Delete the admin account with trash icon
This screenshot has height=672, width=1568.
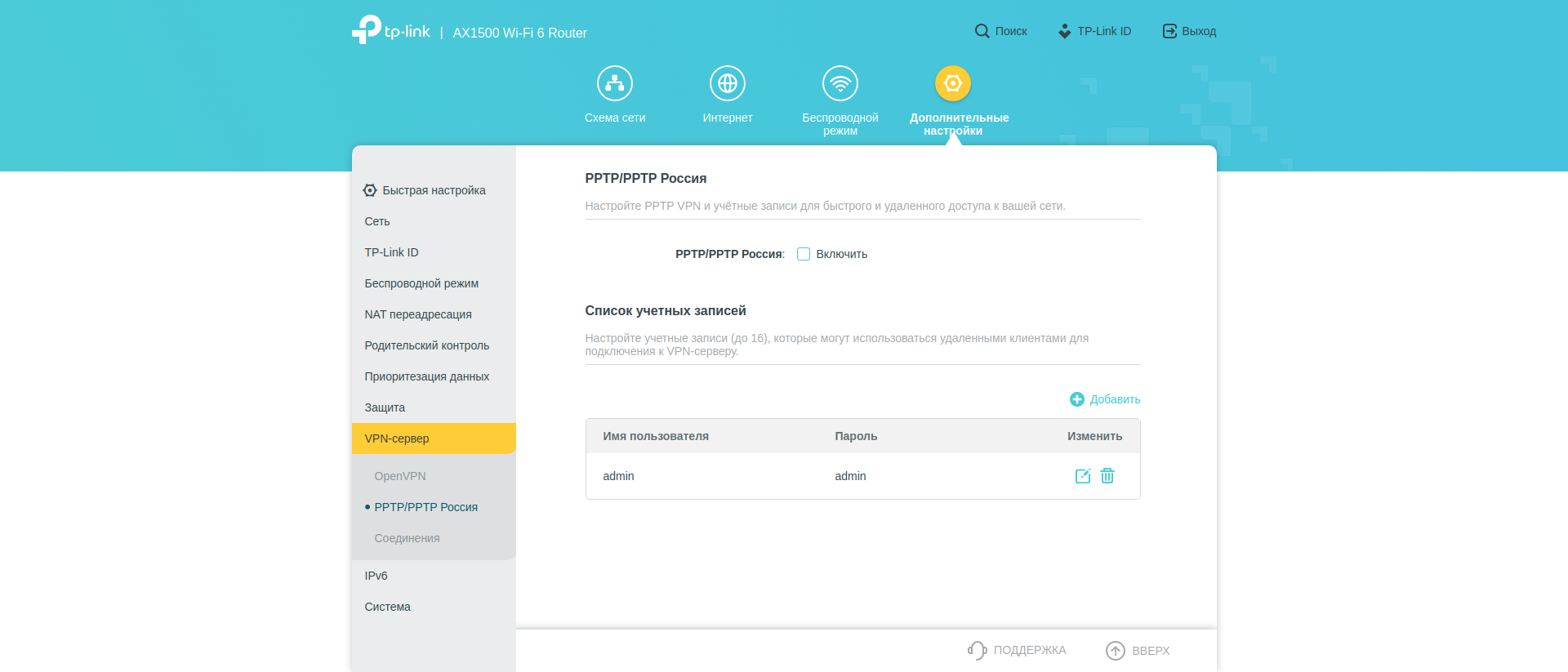tap(1107, 476)
